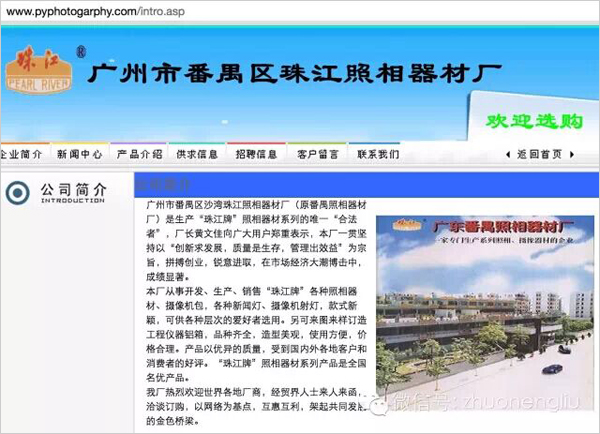Click the paragraph starting 本厂从事开发
Image resolution: width=600 pixels, height=434 pixels.
pyautogui.click(x=256, y=334)
